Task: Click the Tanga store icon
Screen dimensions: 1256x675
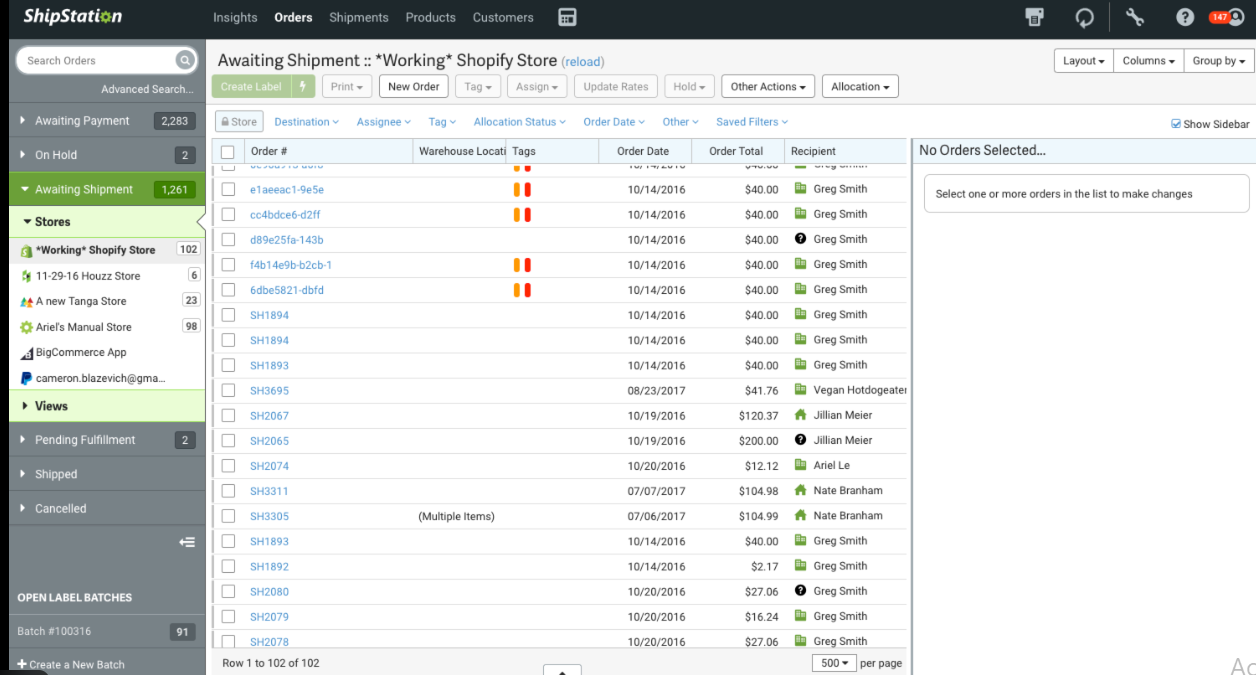Action: click(27, 301)
